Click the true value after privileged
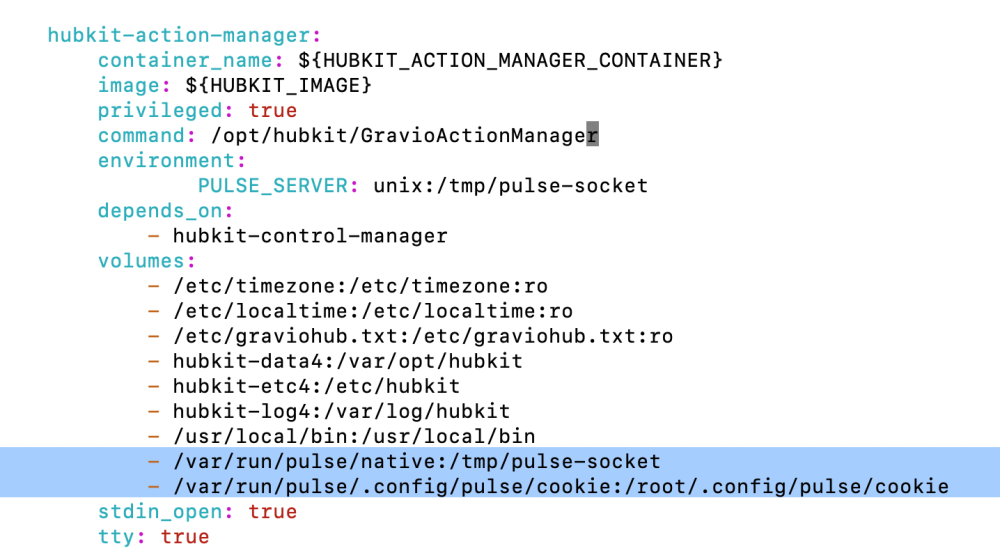Viewport: 1000px width, 553px height. (272, 110)
